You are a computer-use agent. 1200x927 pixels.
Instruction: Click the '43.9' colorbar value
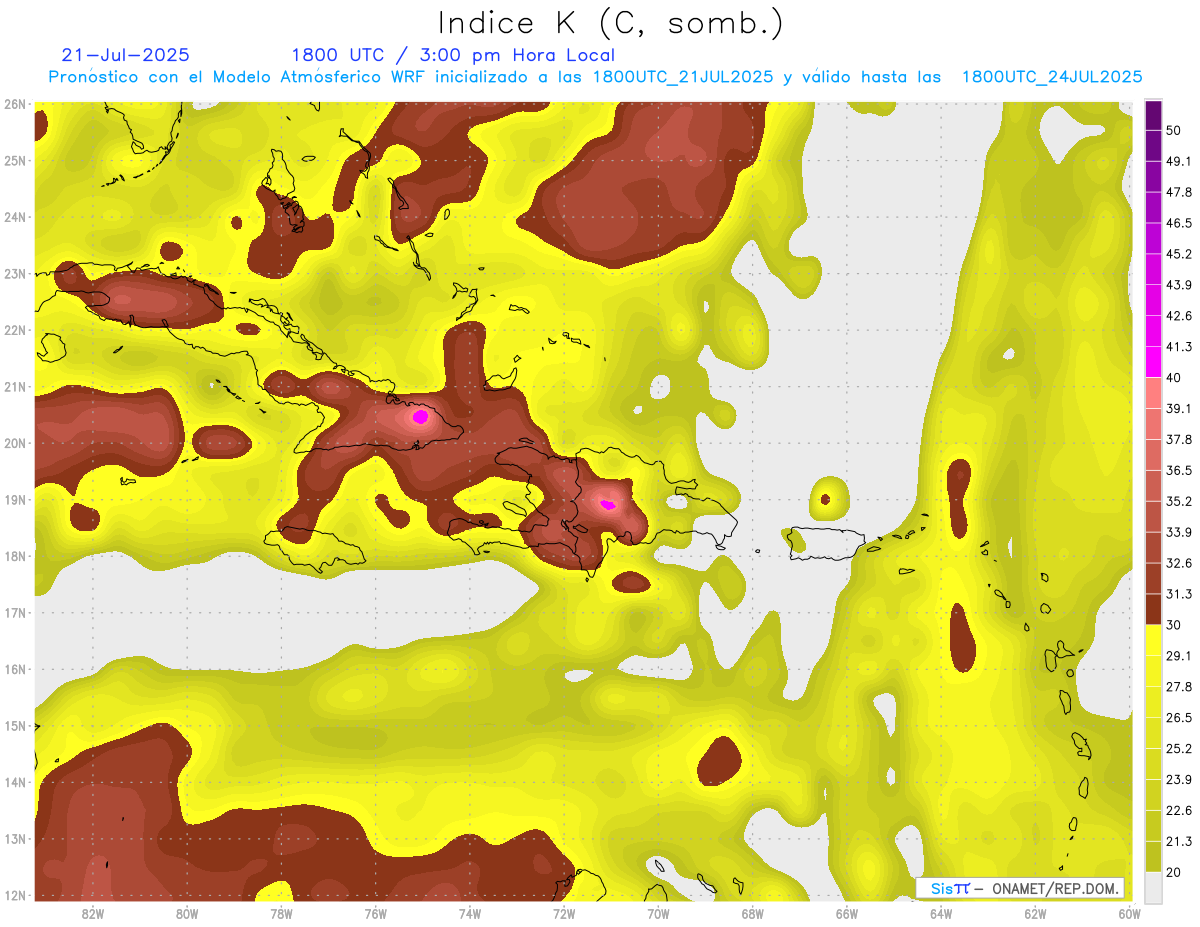click(1178, 285)
